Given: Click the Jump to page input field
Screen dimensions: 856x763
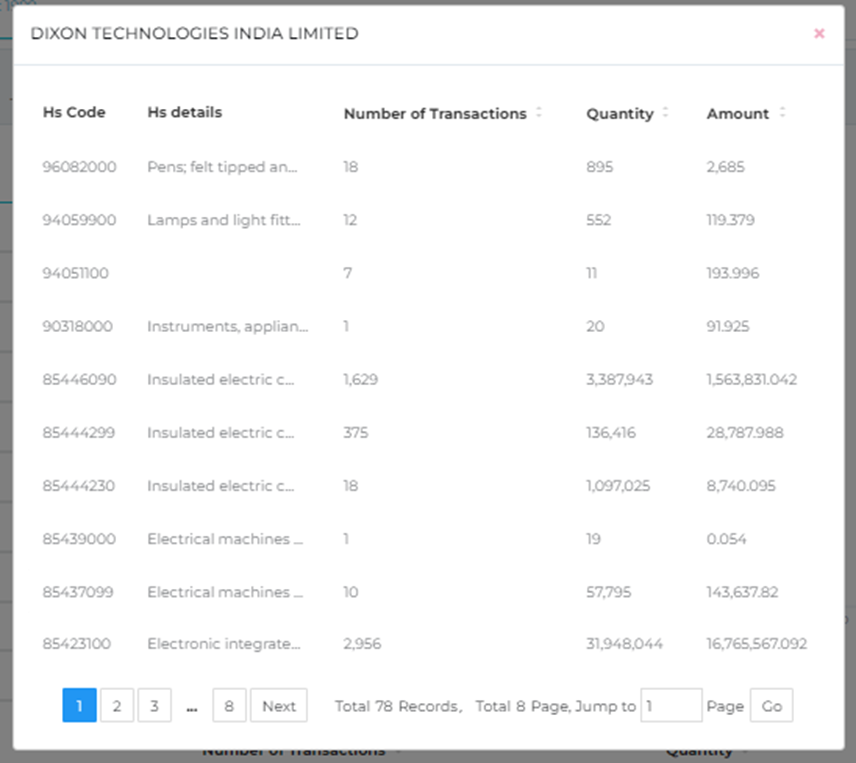Looking at the screenshot, I should [x=670, y=706].
